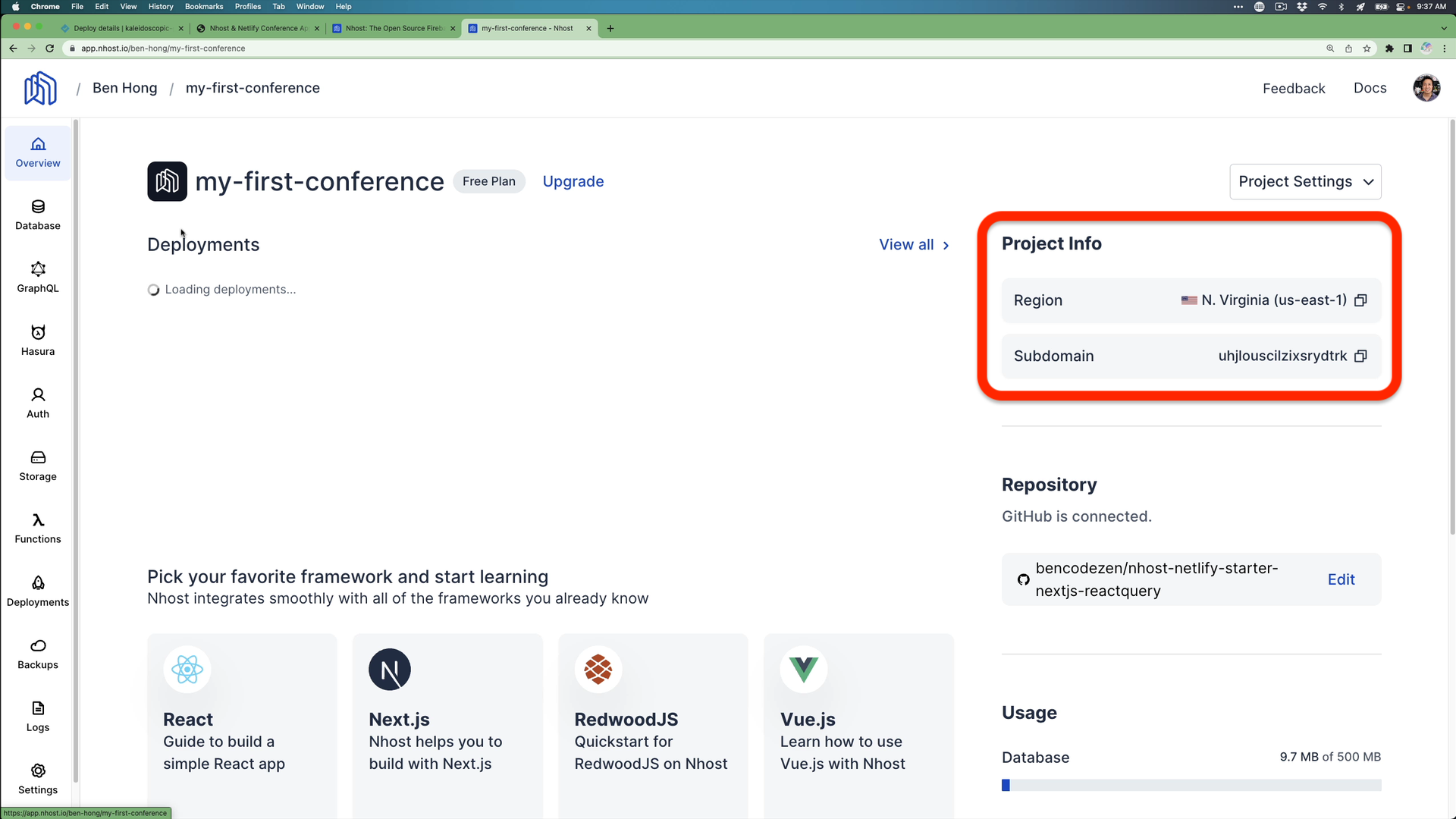
Task: Copy the Subdomain value
Action: pos(1360,356)
